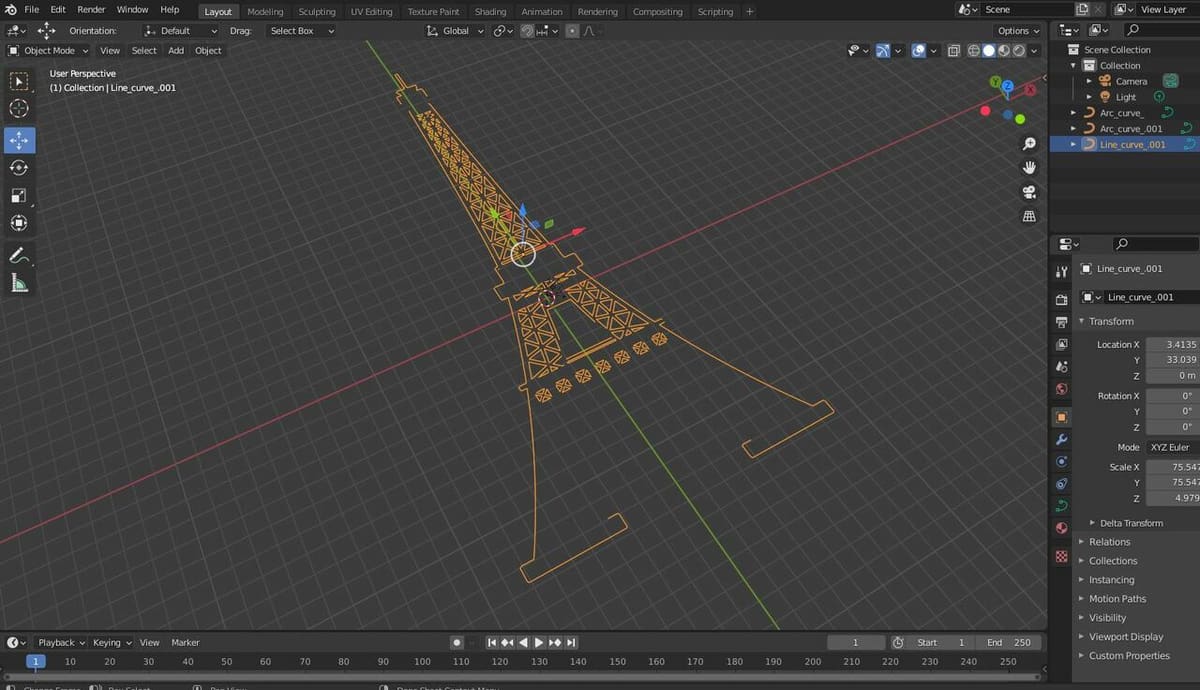Screen dimensions: 1200x690
Task: Select the Annotate tool
Action: click(x=19, y=256)
